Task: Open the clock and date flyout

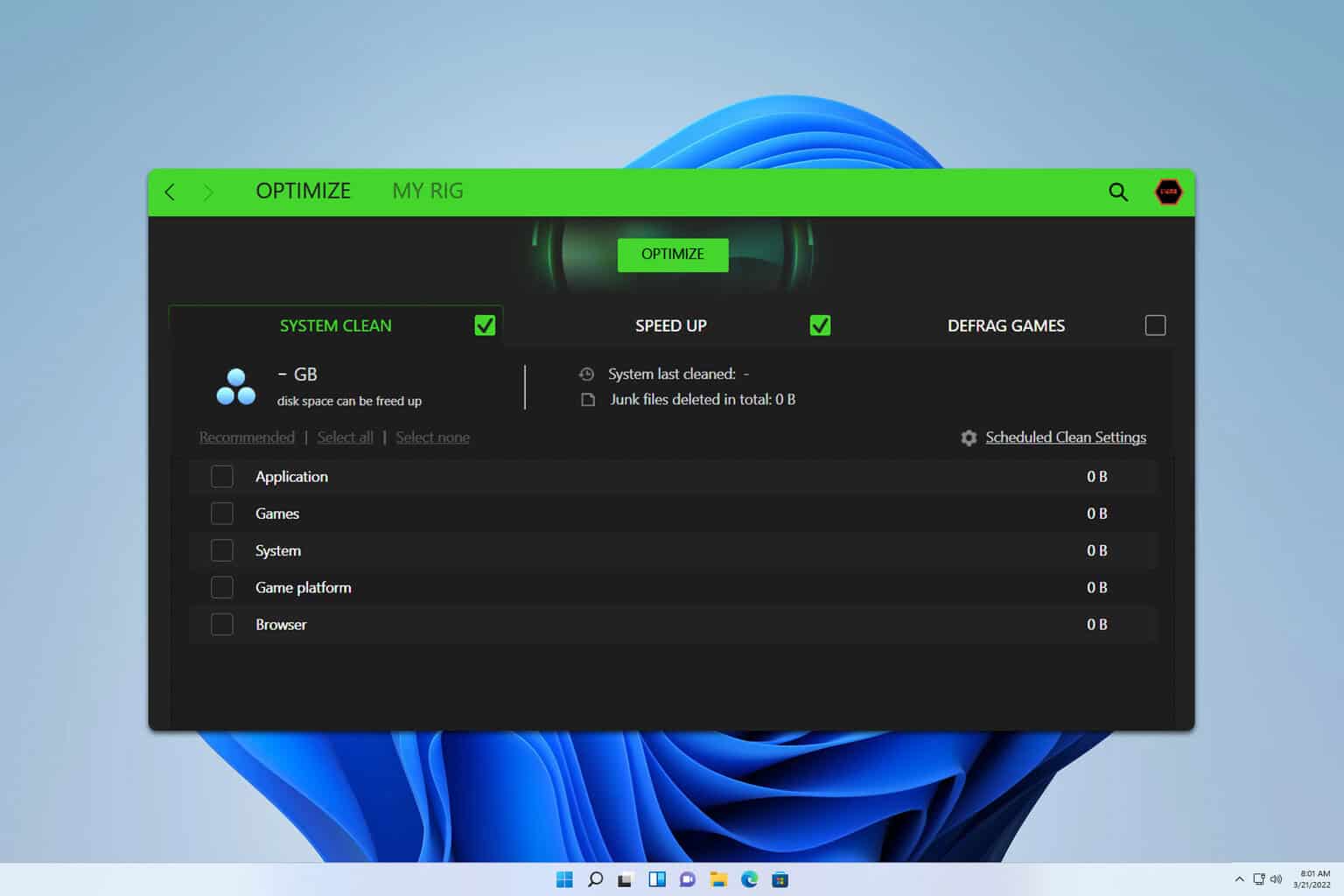Action: coord(1312,879)
